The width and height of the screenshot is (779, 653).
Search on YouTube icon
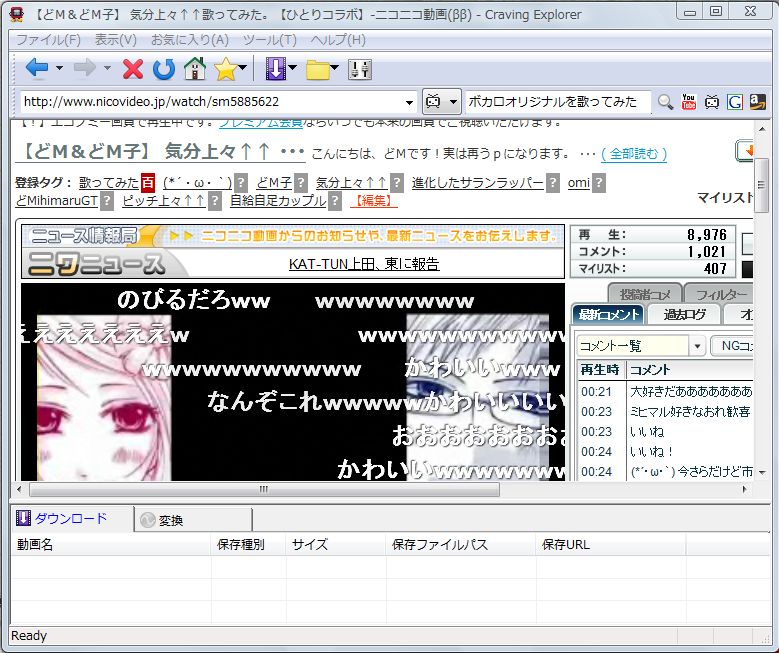(x=689, y=102)
